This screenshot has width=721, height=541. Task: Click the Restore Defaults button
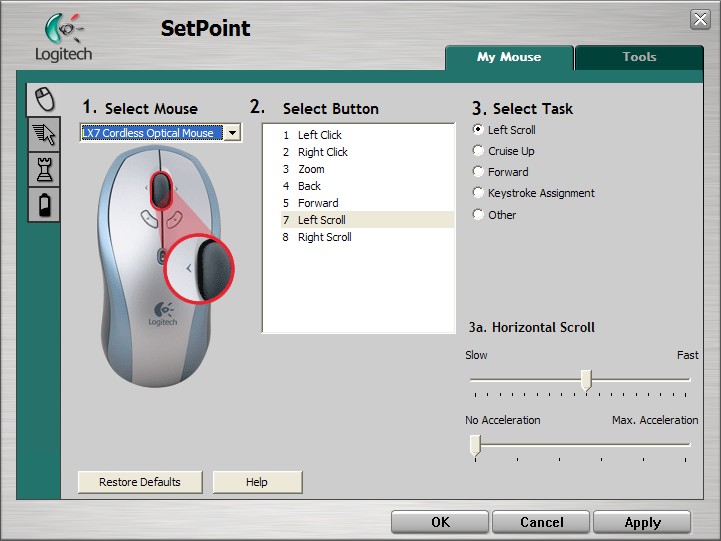140,482
